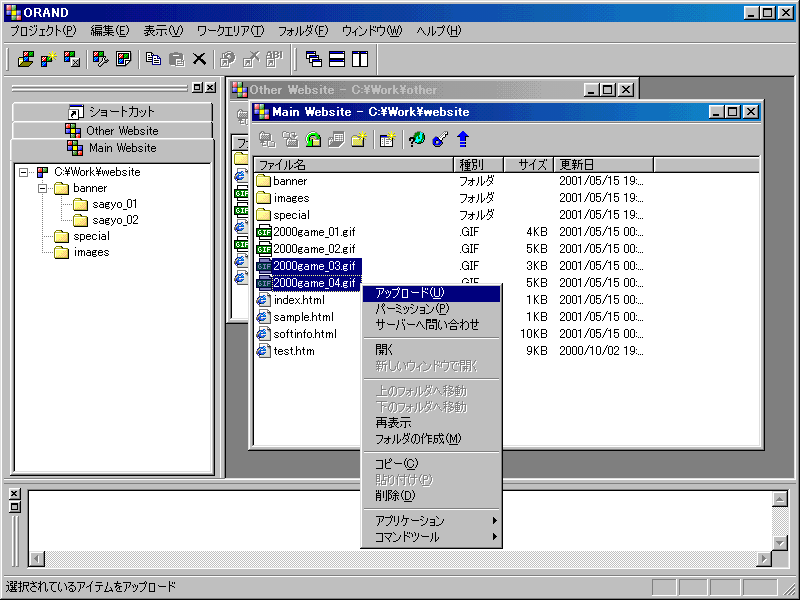Image resolution: width=800 pixels, height=600 pixels.
Task: Click the new project icon with yellow star
Action: pos(49,59)
